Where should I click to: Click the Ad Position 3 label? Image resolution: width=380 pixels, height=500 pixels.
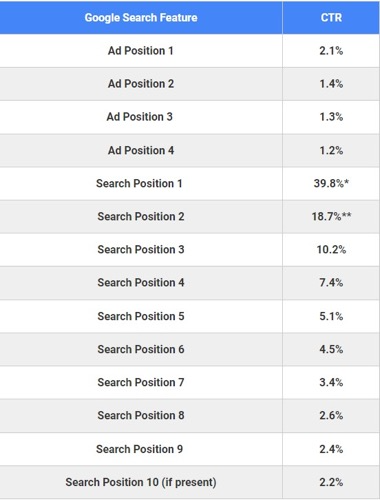pos(140,117)
